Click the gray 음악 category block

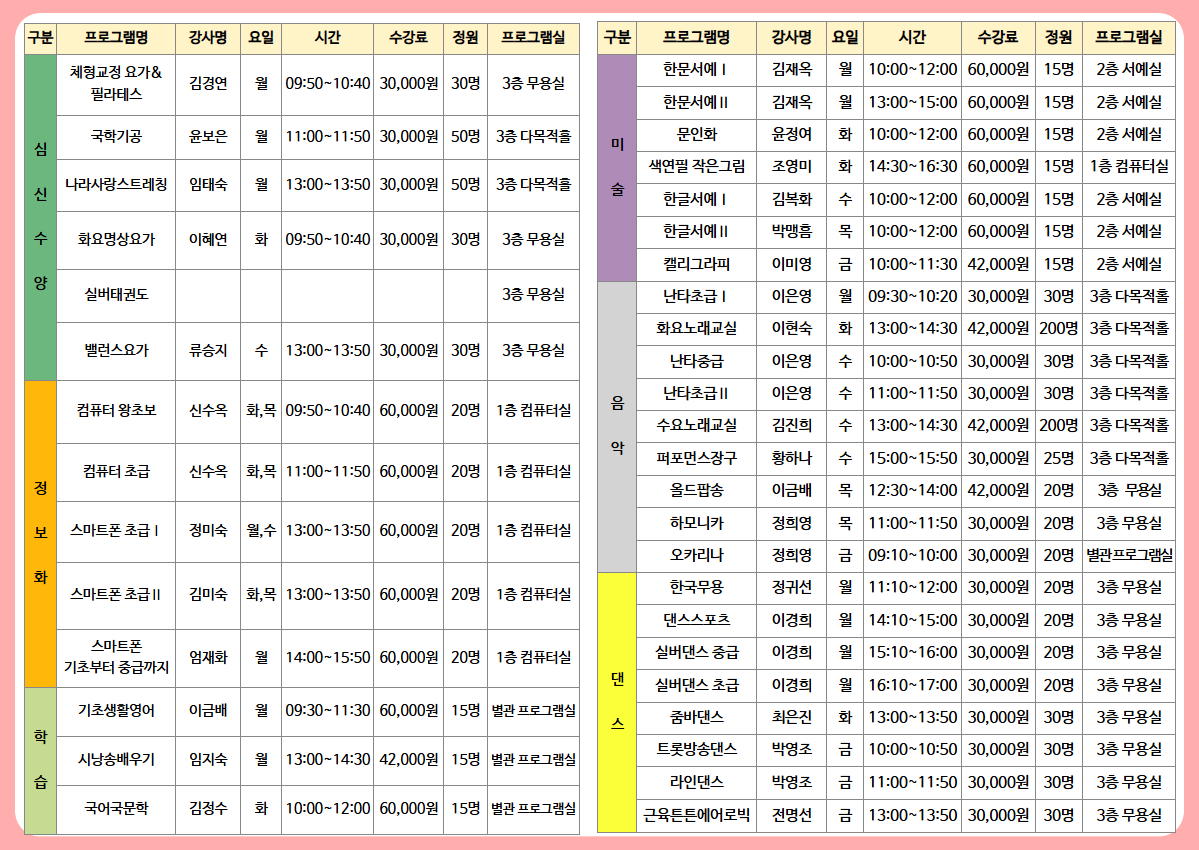(x=616, y=426)
